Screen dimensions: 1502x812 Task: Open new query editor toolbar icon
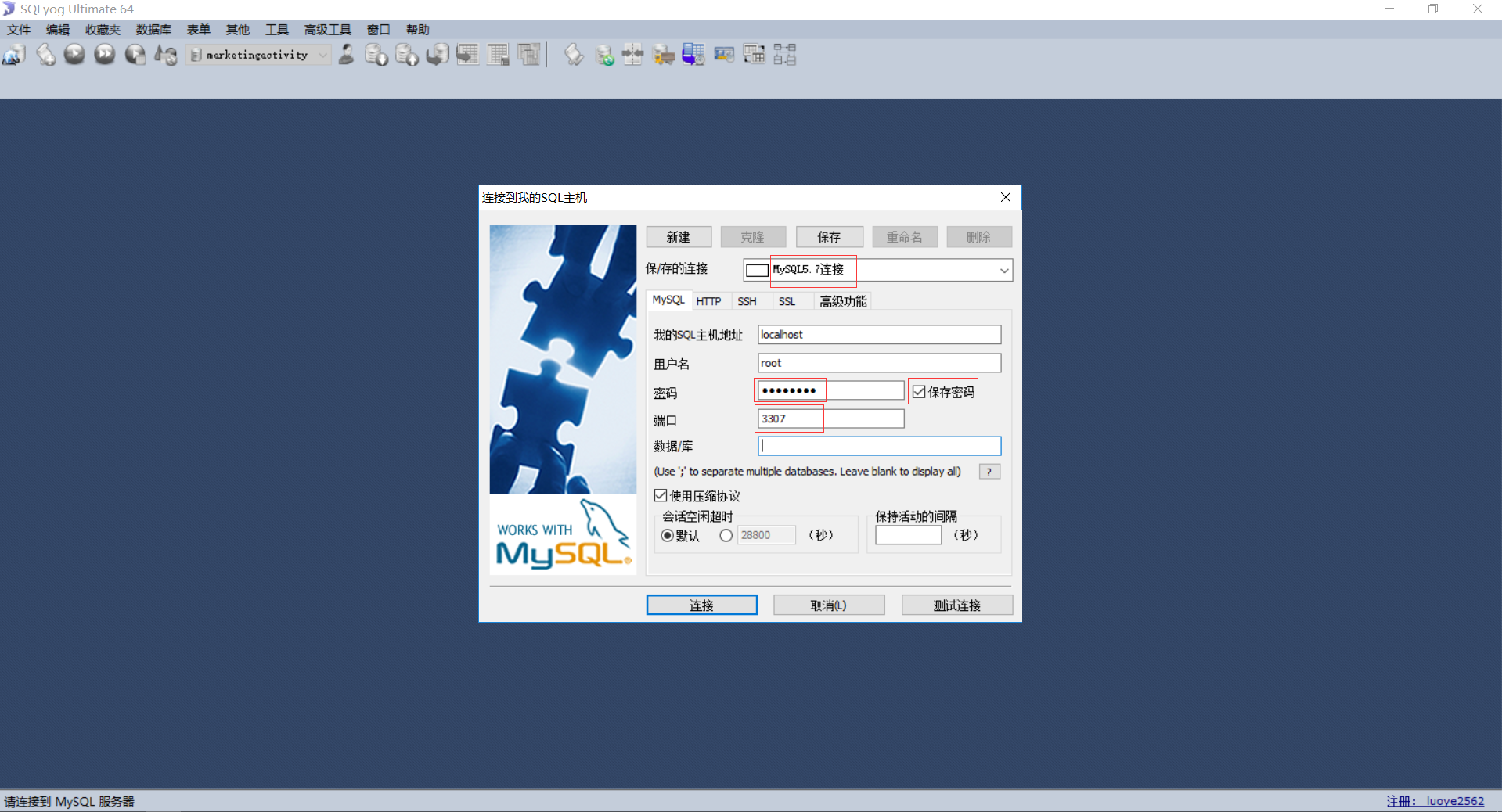(45, 55)
